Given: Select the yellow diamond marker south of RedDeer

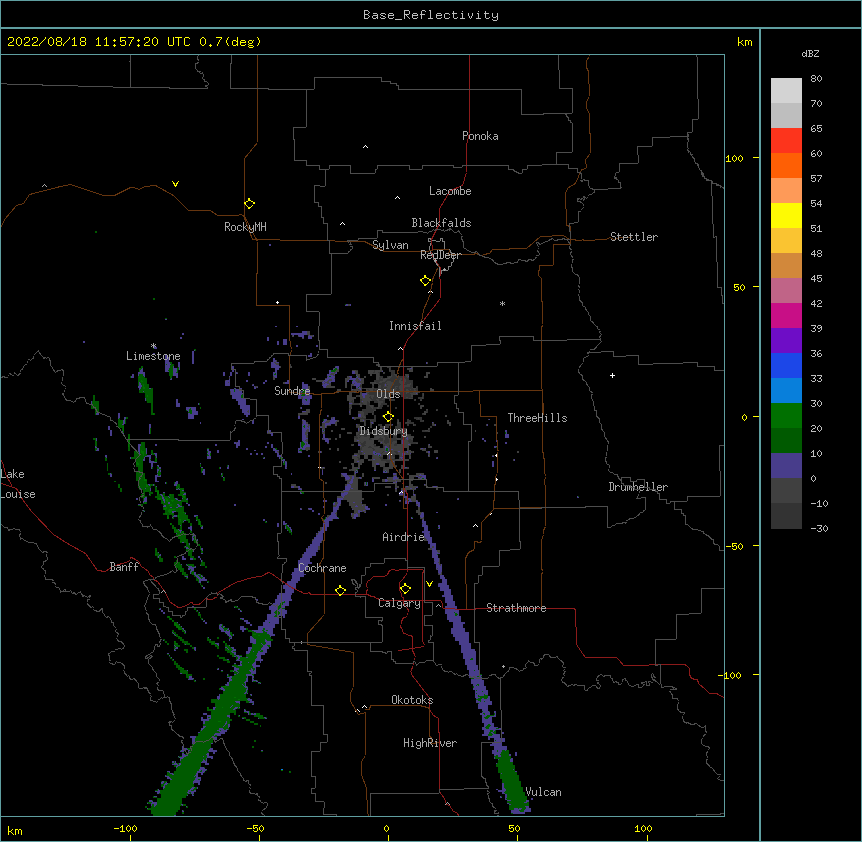Looking at the screenshot, I should [426, 281].
